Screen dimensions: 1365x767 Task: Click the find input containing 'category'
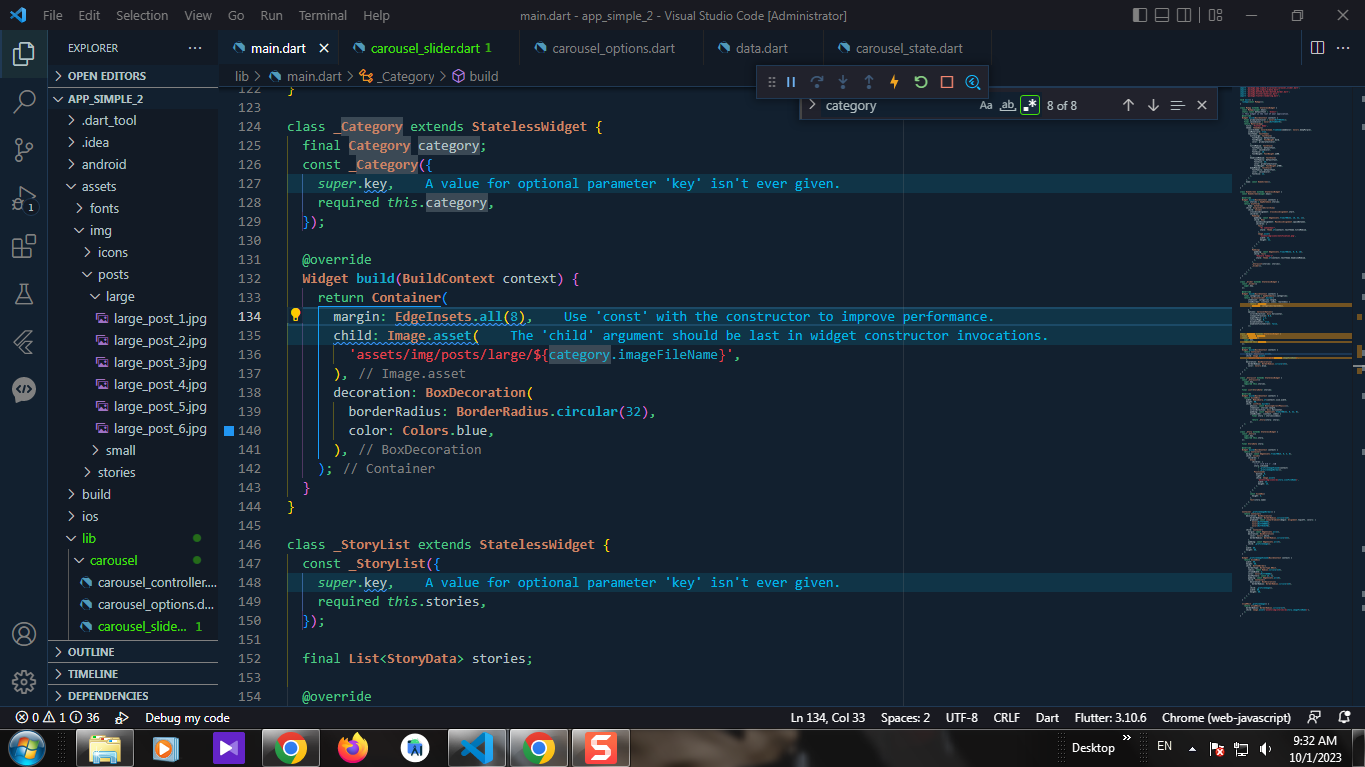tap(898, 105)
